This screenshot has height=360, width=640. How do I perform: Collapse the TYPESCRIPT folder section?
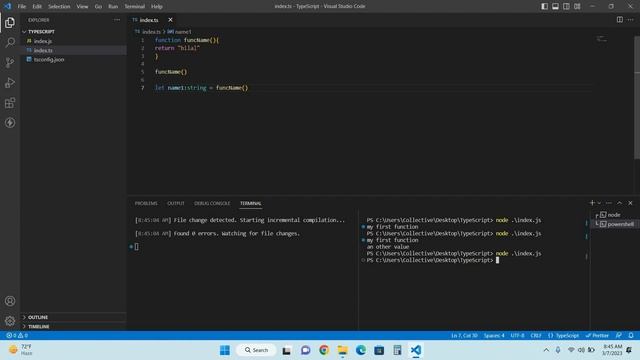pyautogui.click(x=73, y=31)
